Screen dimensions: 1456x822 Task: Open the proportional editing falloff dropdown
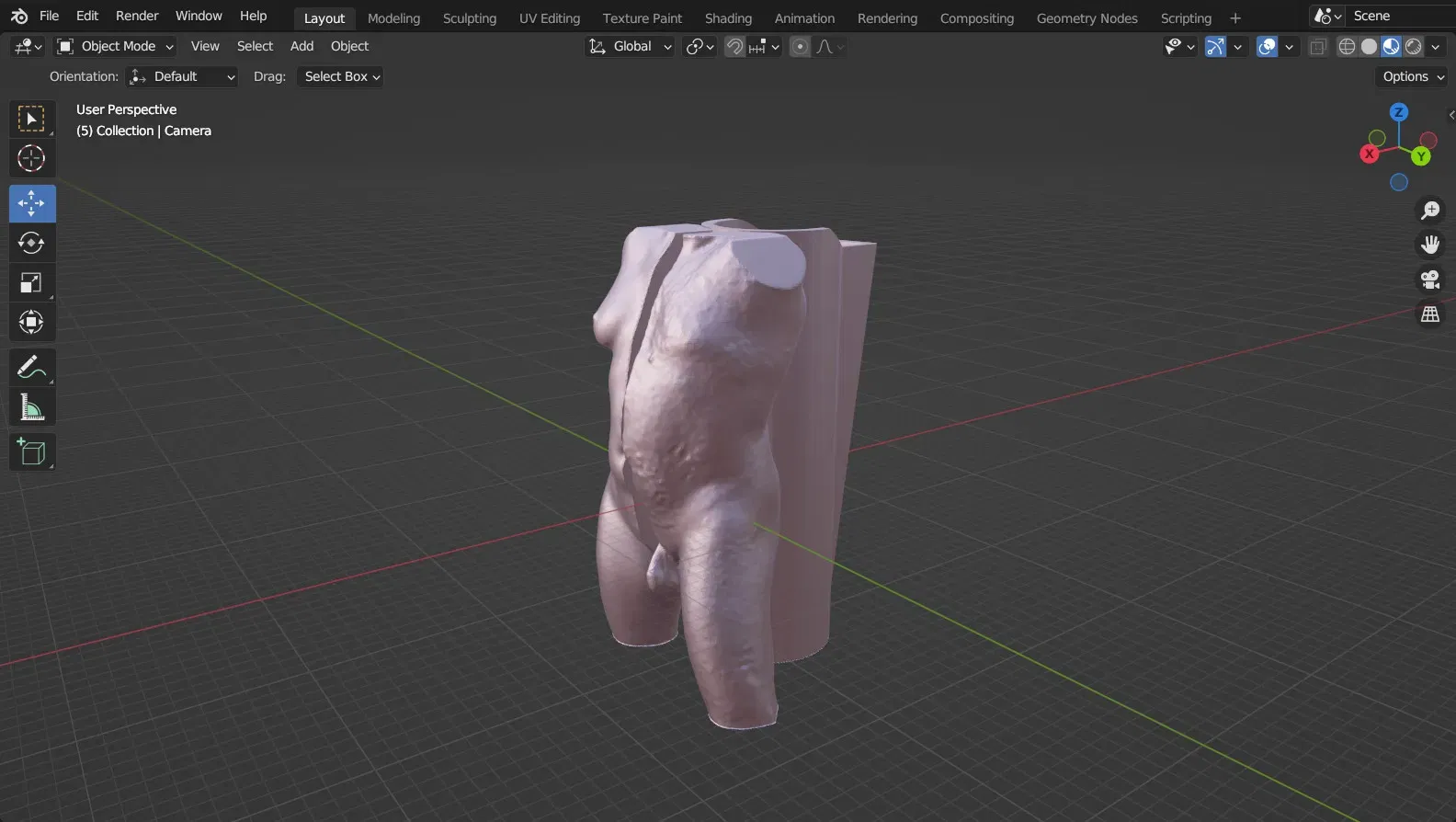830,47
